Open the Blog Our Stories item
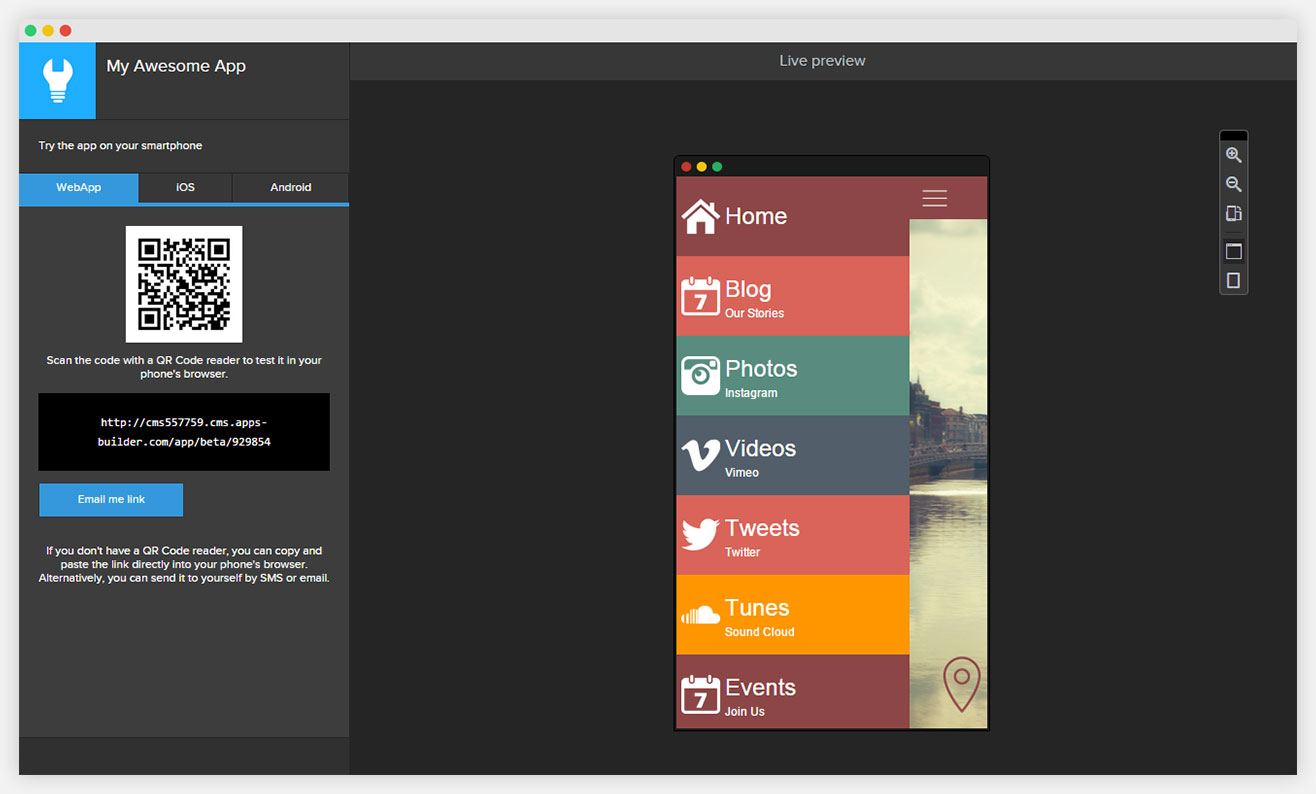Viewport: 1316px width, 794px height. click(792, 296)
